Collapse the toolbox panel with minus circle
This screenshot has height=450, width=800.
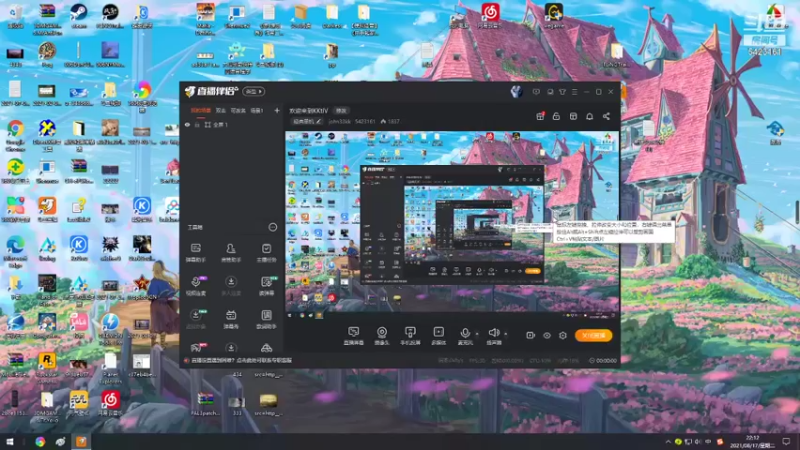(x=272, y=227)
